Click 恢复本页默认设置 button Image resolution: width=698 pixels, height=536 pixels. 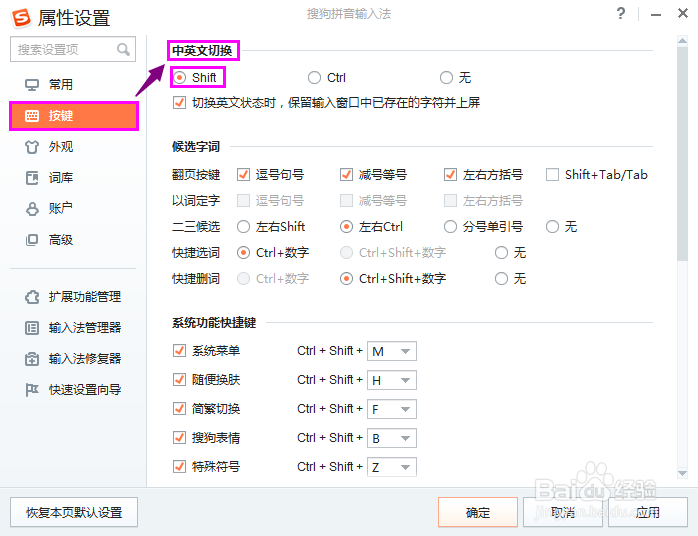tap(74, 512)
